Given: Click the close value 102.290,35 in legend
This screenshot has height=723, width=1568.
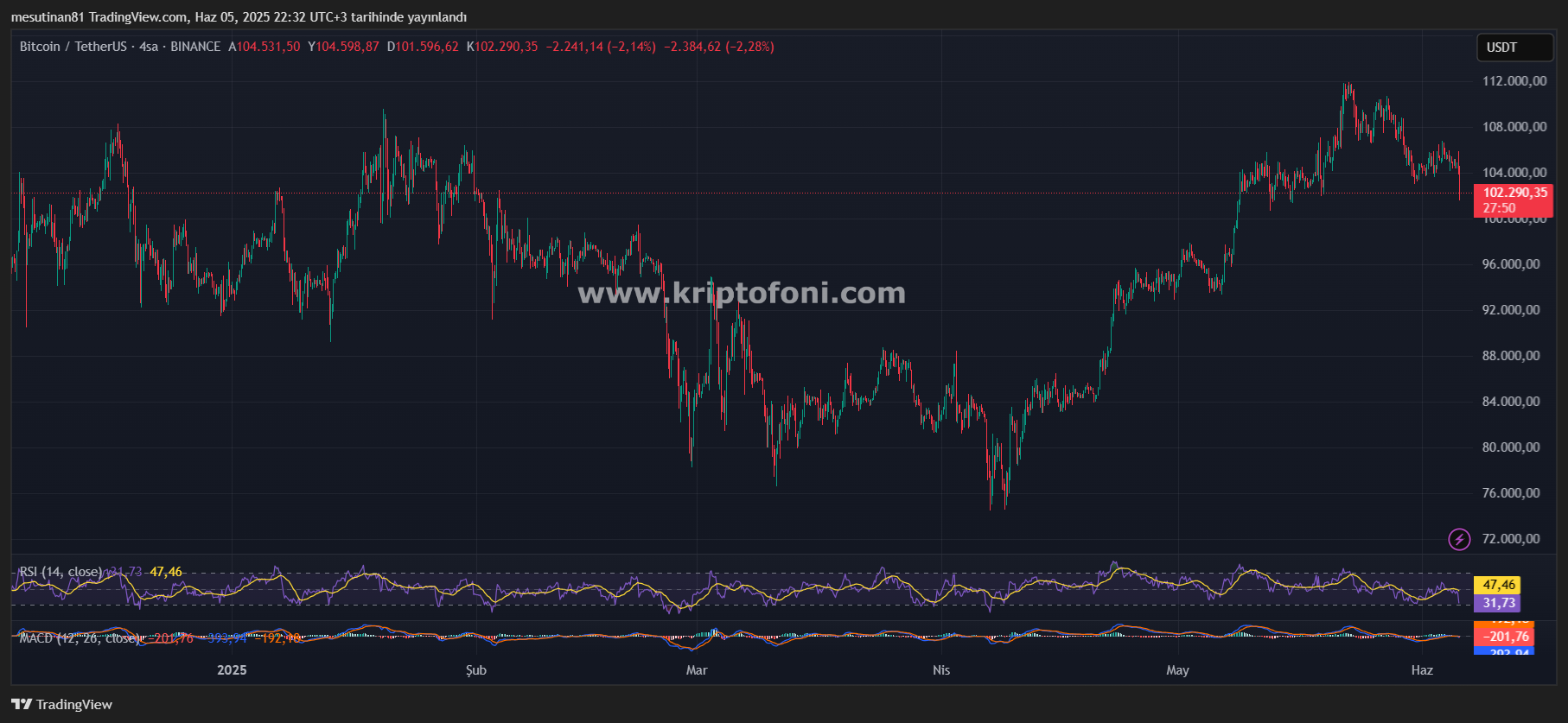Looking at the screenshot, I should 507,47.
